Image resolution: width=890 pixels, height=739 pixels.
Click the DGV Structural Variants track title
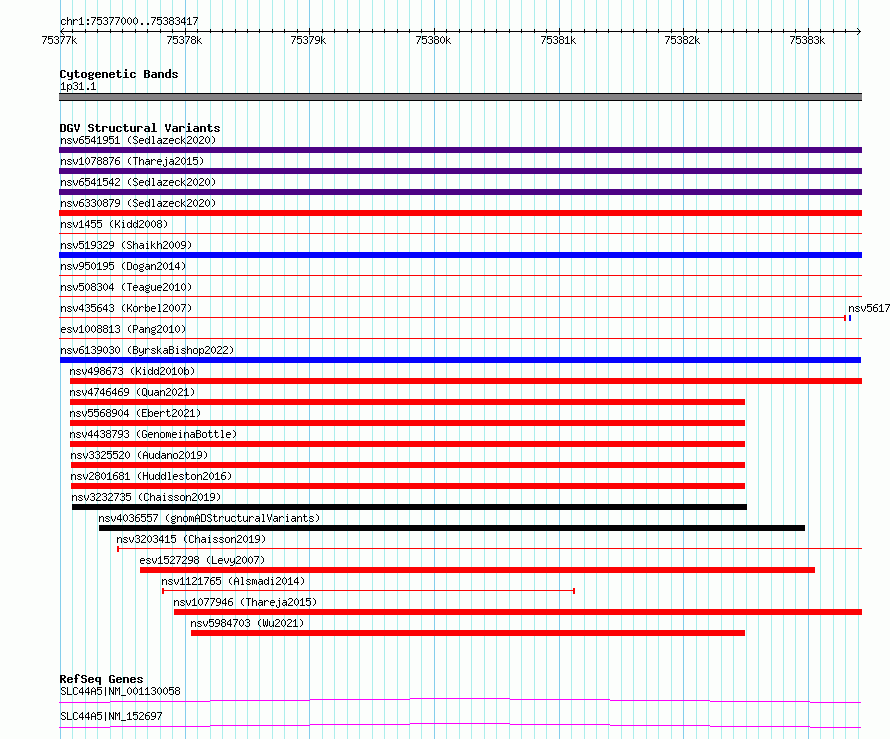(140, 128)
